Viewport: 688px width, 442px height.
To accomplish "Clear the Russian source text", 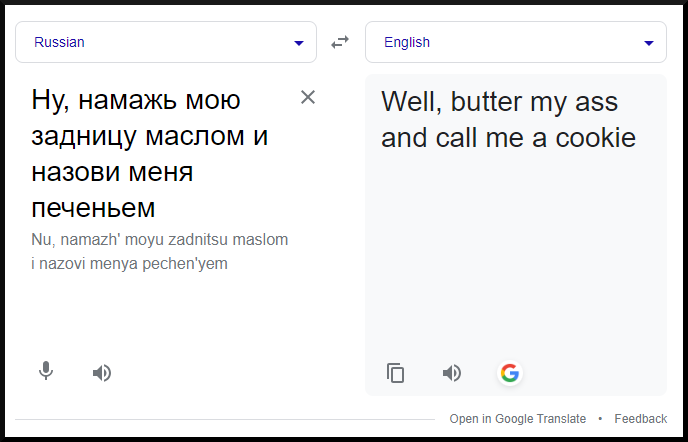I will click(x=308, y=97).
